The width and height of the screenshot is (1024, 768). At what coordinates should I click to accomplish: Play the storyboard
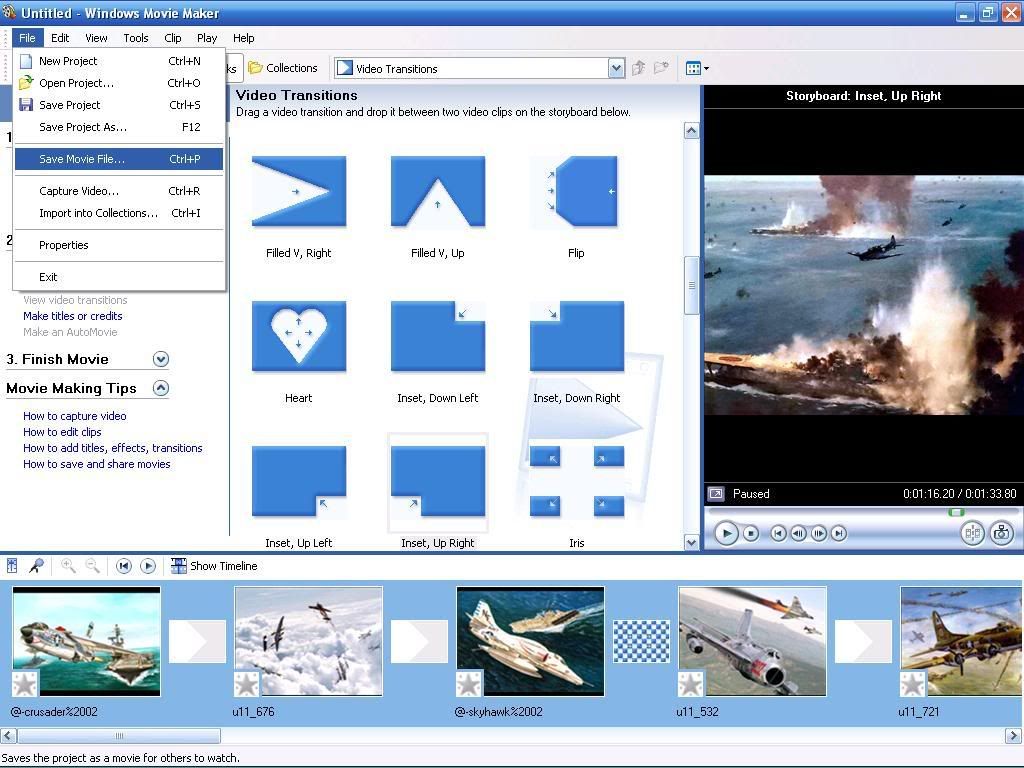148,566
